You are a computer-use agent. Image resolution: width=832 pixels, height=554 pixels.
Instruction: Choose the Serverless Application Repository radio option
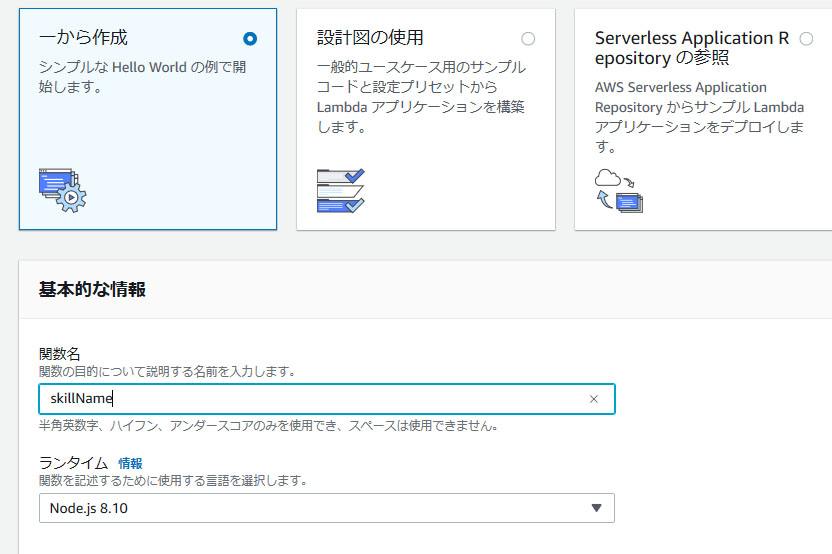pos(806,39)
